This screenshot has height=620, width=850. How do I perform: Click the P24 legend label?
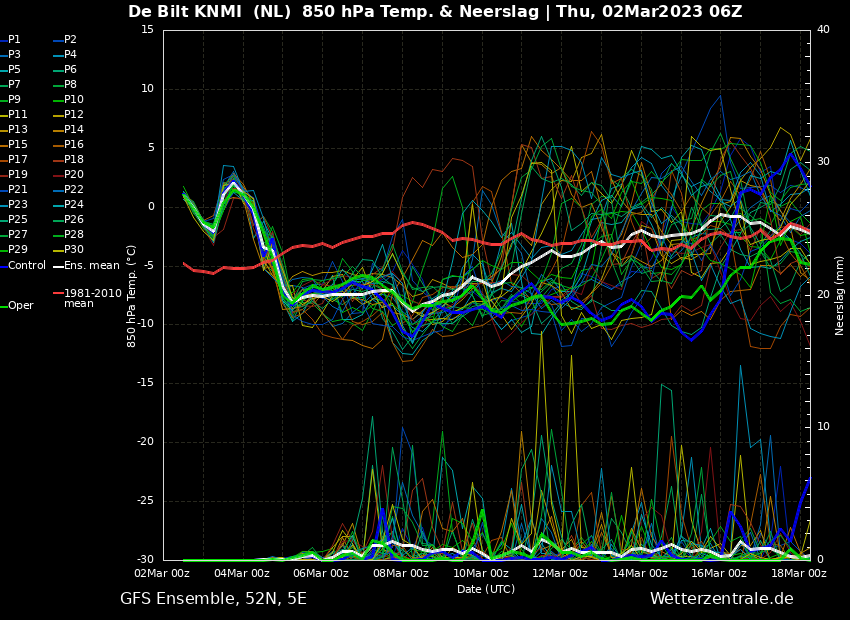point(73,205)
